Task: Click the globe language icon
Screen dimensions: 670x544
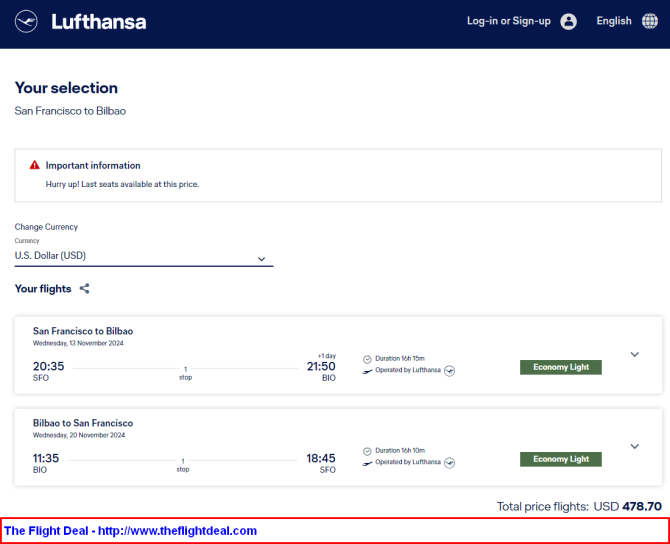Action: pos(649,21)
